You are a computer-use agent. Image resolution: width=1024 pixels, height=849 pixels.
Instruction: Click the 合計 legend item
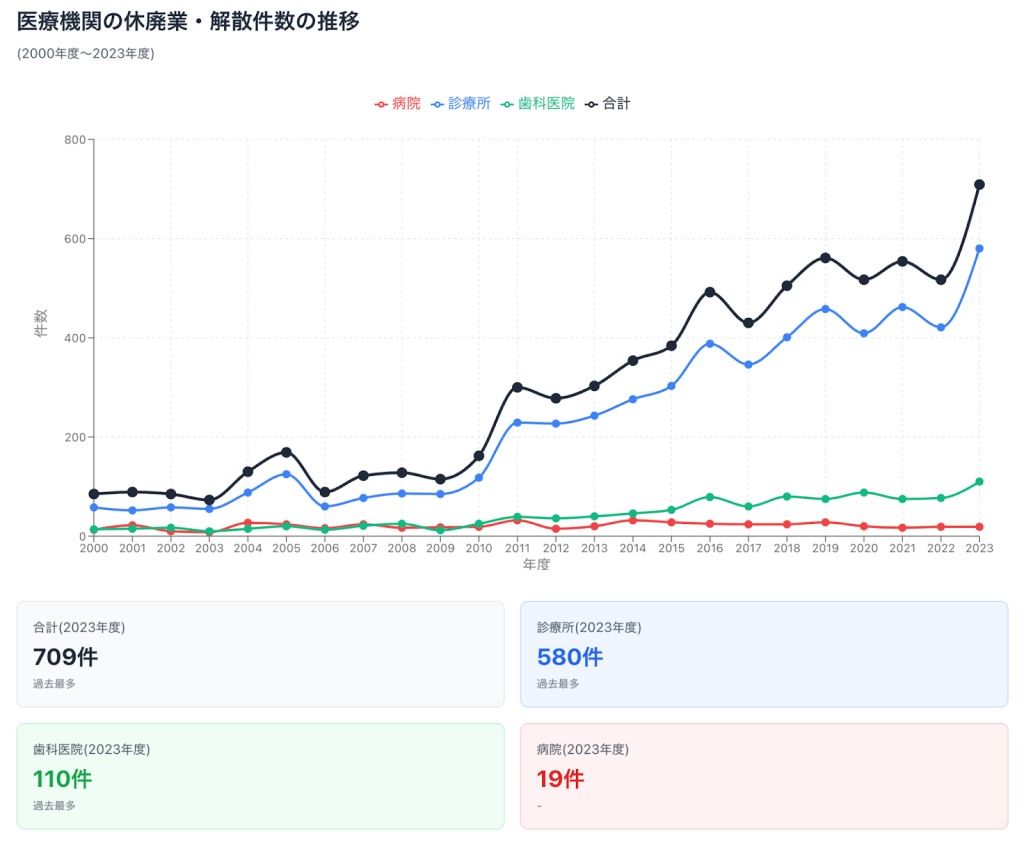pyautogui.click(x=608, y=103)
